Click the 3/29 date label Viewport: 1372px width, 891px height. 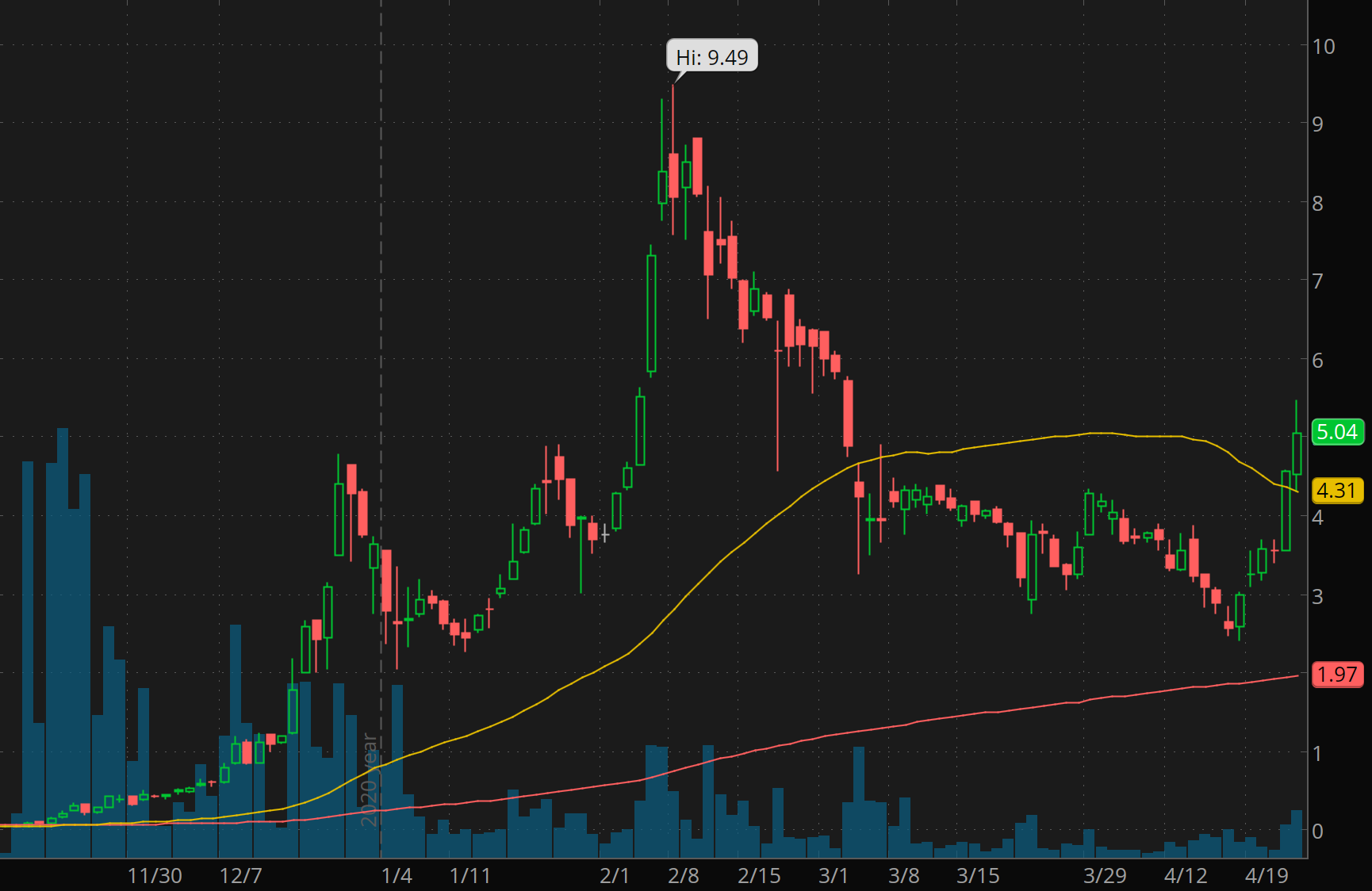[x=1105, y=876]
